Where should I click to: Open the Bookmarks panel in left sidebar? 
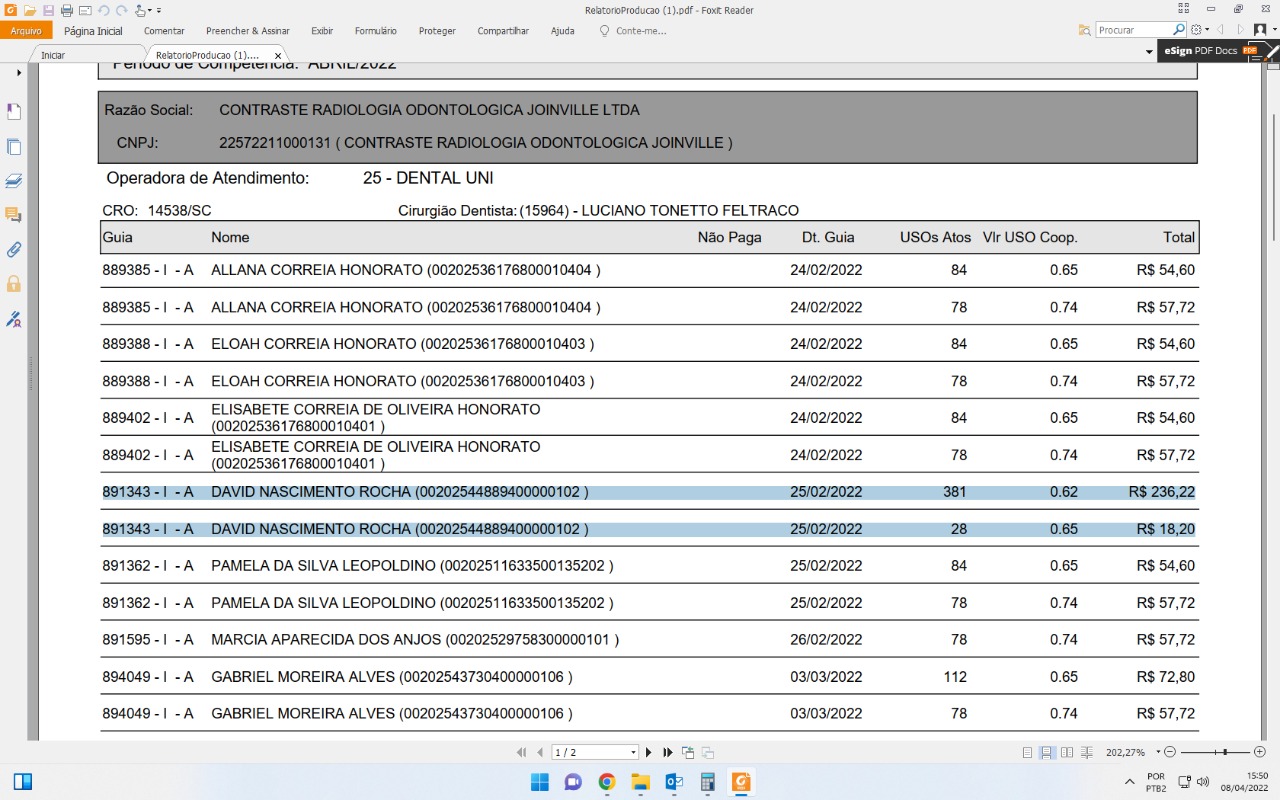tap(14, 112)
